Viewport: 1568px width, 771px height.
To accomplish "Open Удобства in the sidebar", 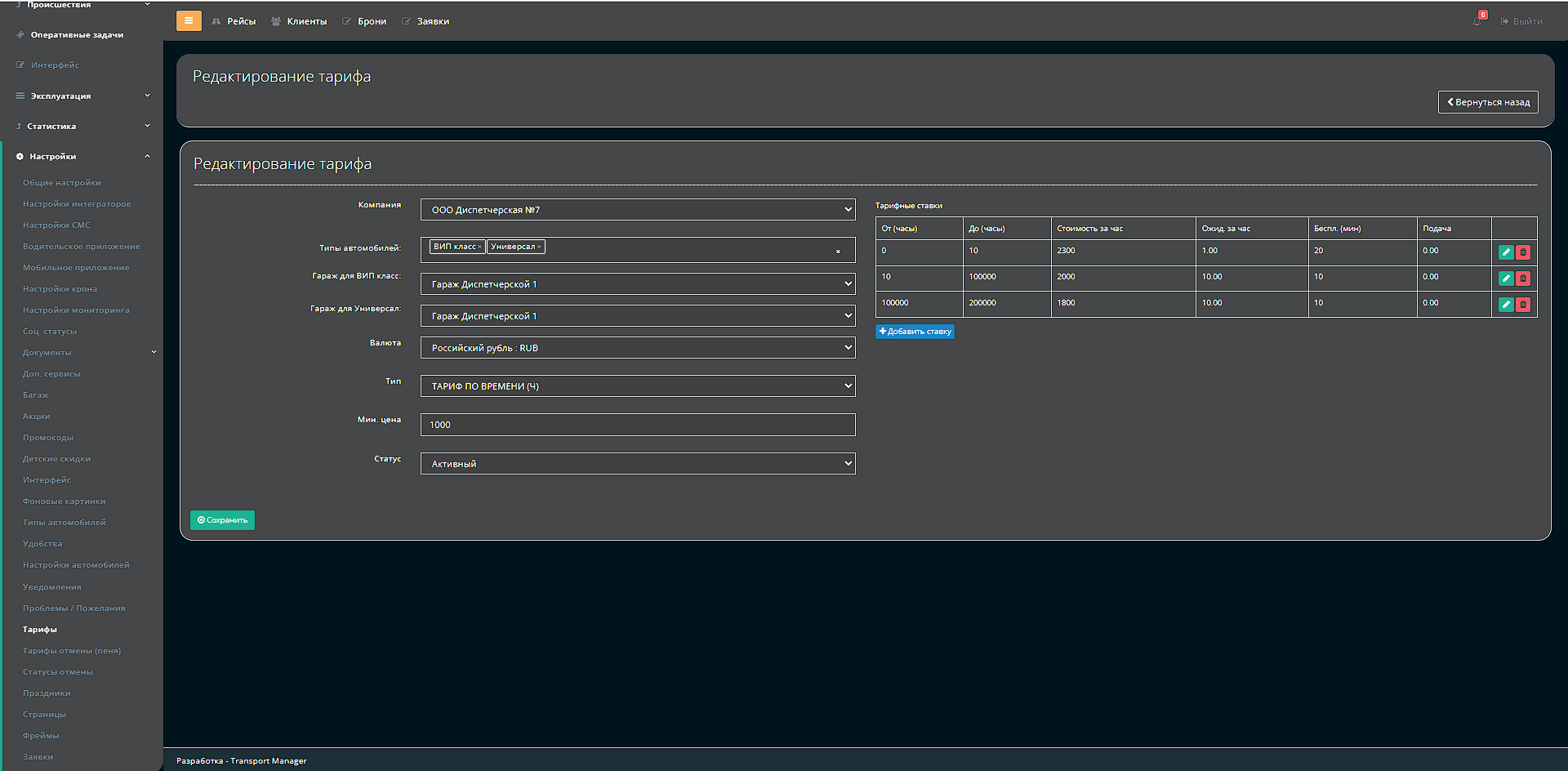I will point(42,544).
